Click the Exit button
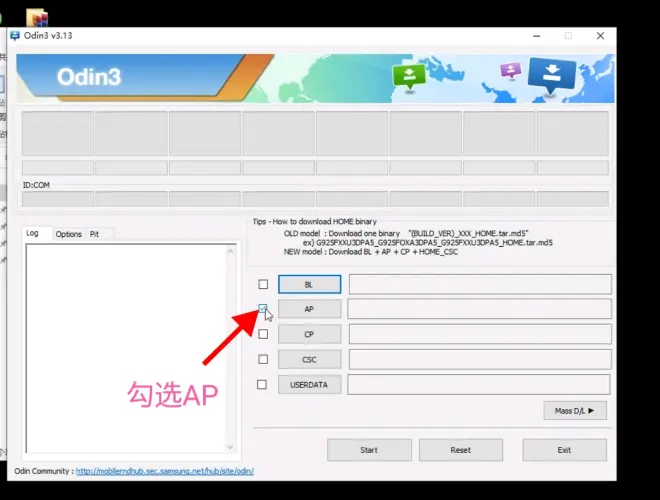 pos(564,450)
